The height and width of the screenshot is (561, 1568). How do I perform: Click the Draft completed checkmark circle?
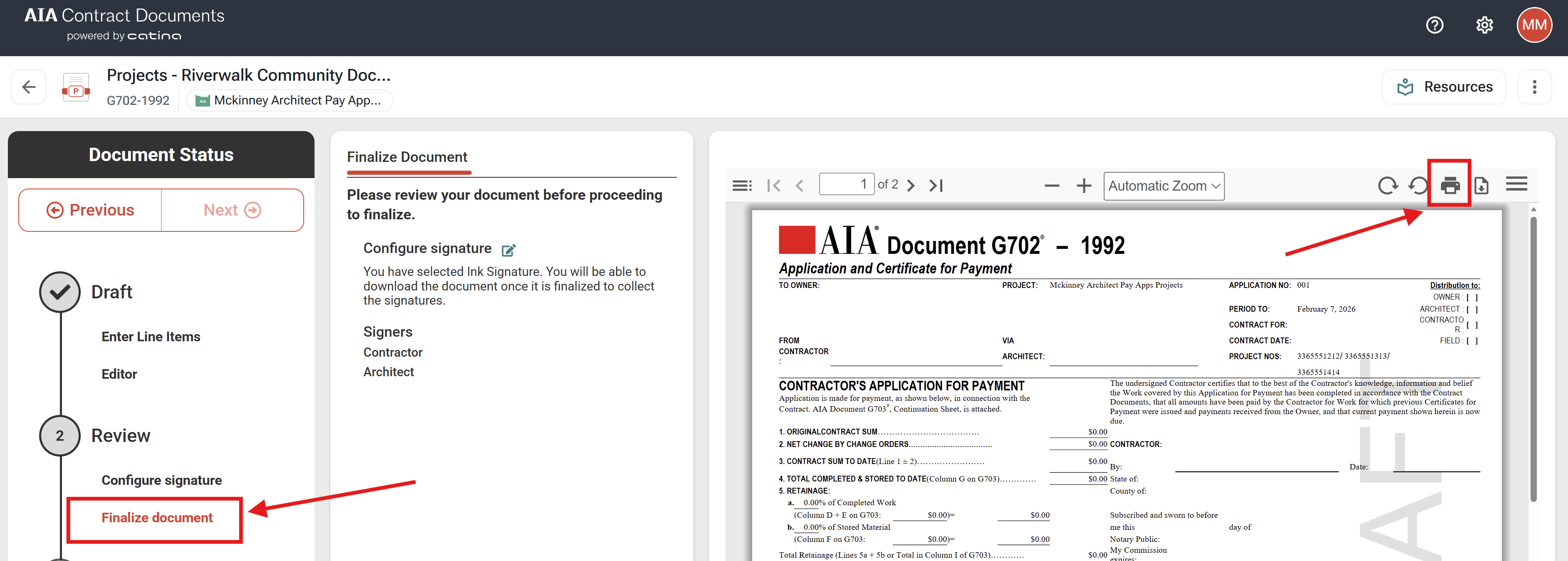point(59,293)
